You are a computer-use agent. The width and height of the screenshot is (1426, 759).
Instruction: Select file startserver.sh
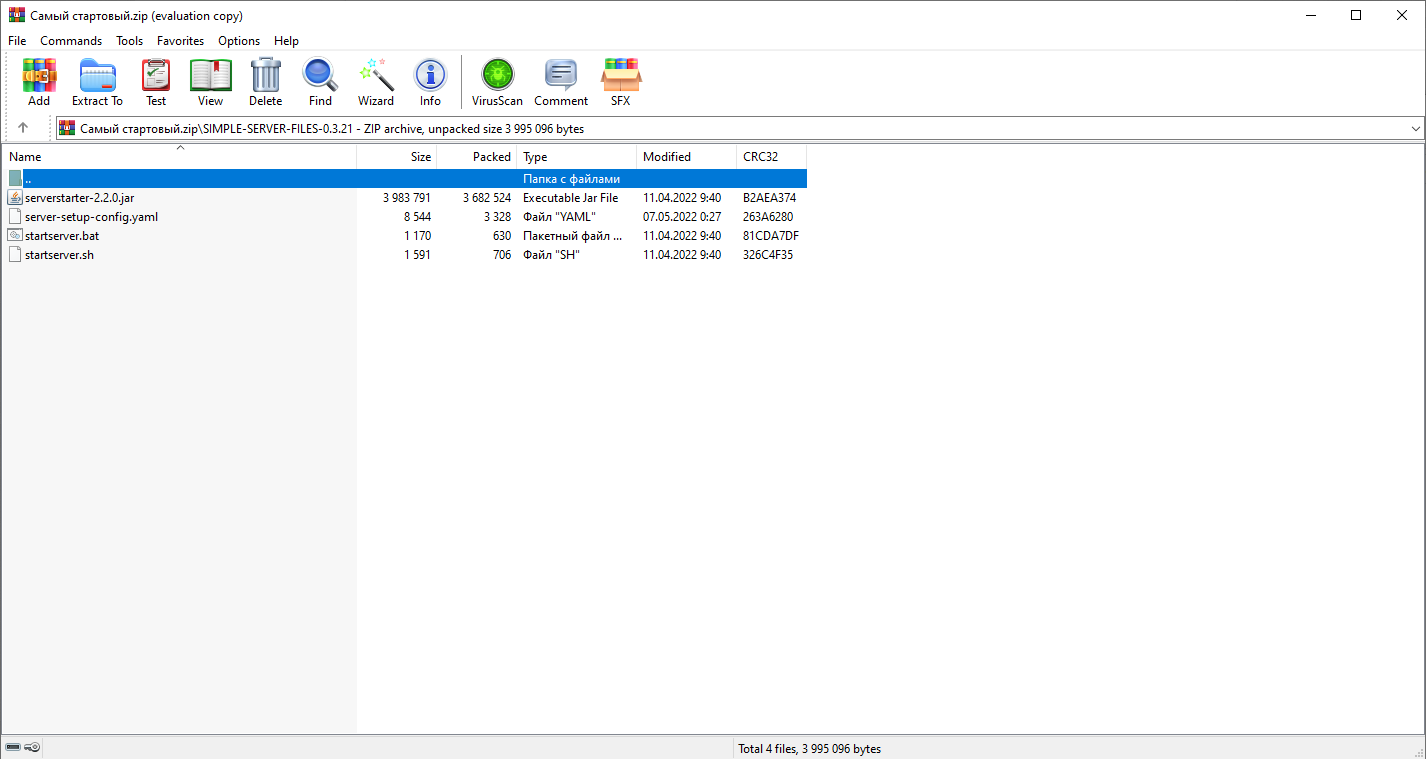tap(59, 255)
